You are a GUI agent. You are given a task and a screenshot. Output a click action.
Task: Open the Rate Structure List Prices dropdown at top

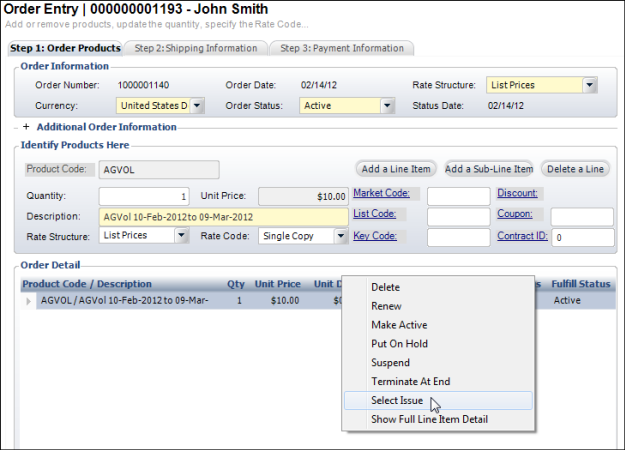589,85
